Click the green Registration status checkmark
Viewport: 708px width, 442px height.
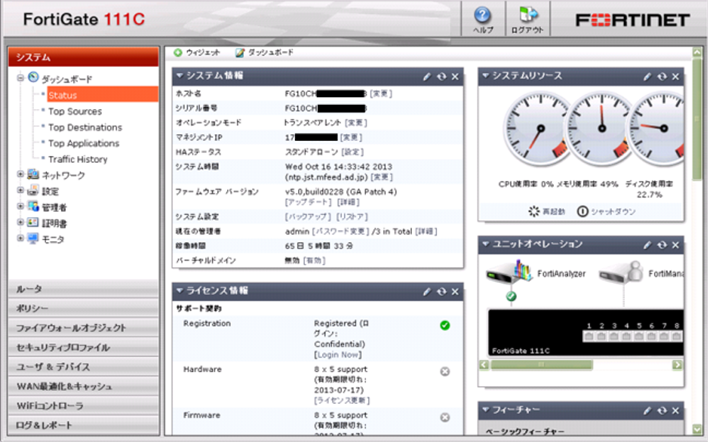coord(445,325)
